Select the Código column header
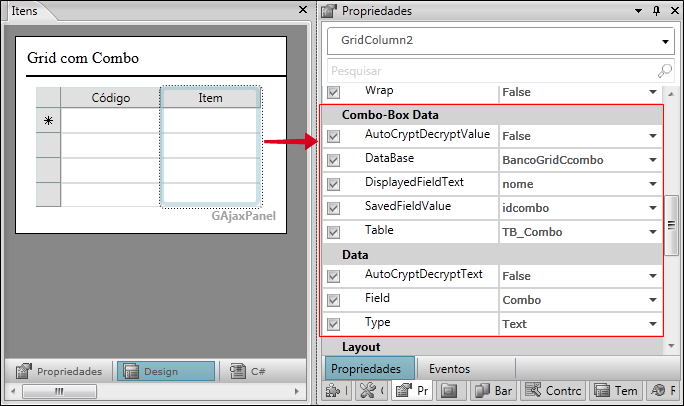The image size is (684, 406). 110,98
